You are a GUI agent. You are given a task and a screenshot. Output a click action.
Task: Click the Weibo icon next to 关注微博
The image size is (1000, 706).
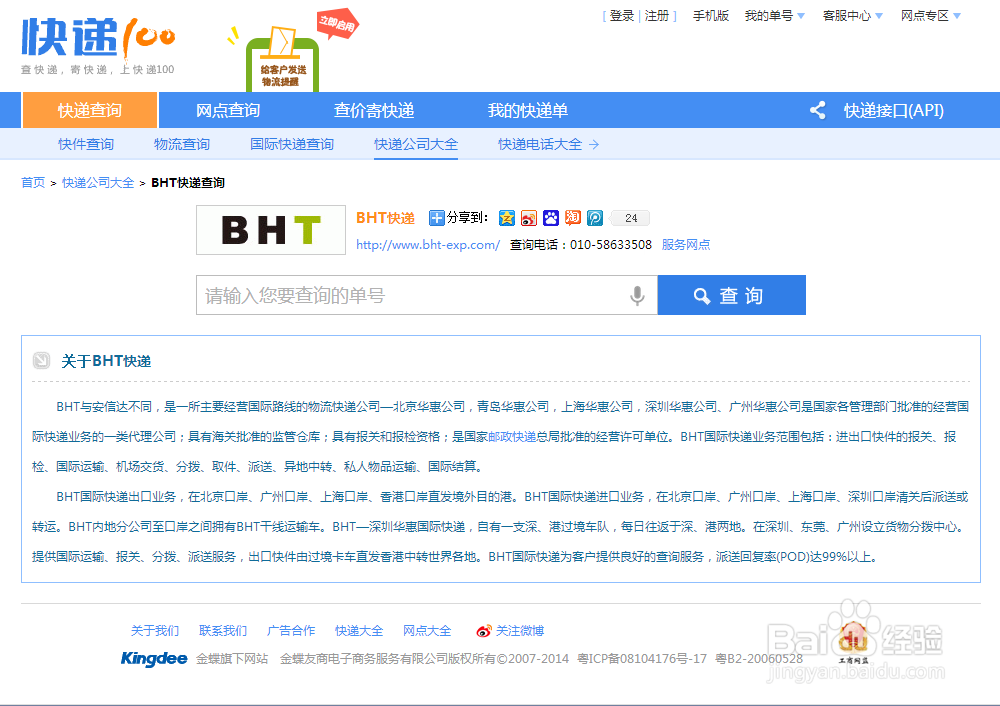click(x=484, y=631)
